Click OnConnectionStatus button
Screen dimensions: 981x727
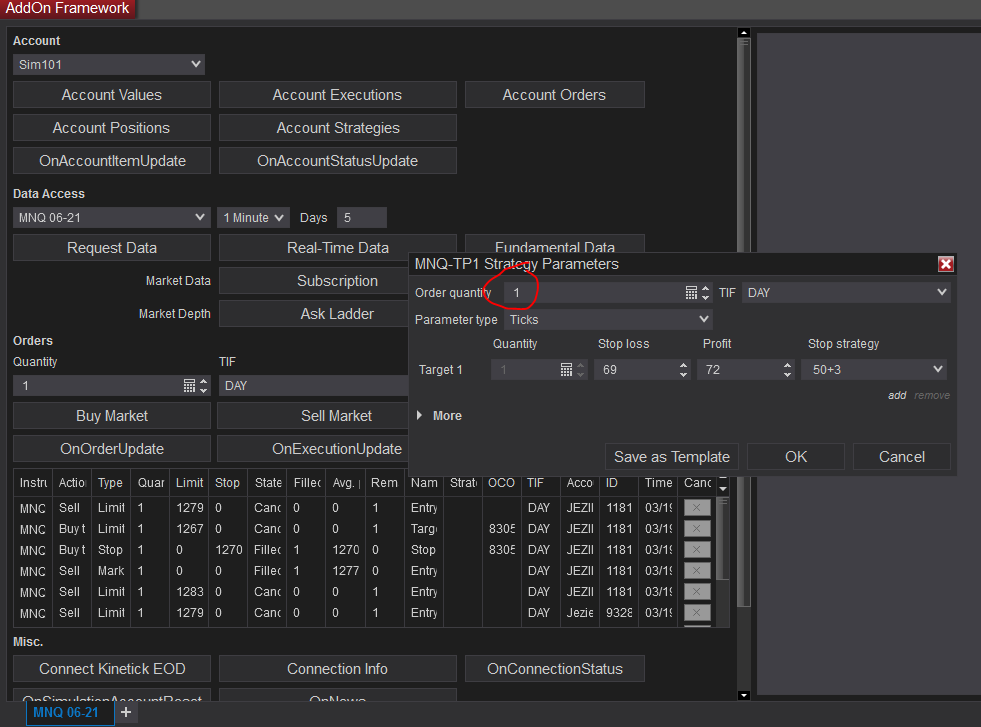554,669
